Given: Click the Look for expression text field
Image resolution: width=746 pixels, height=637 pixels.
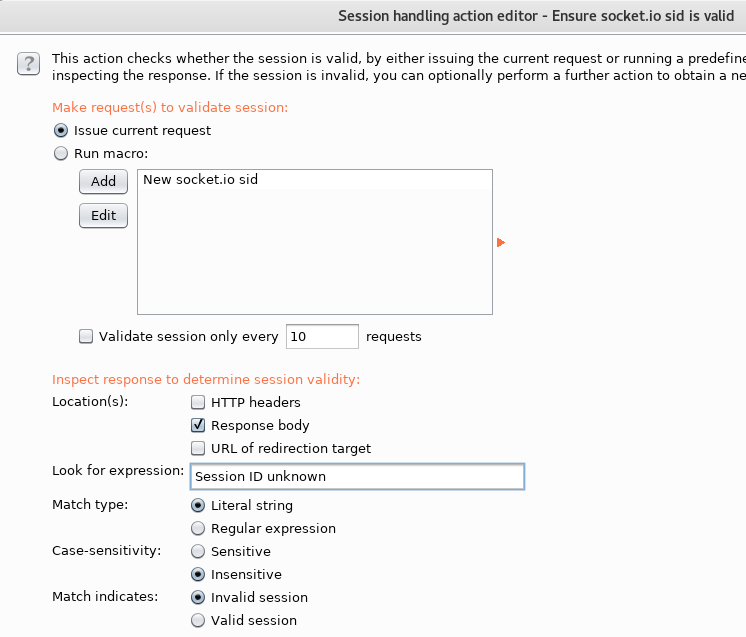Looking at the screenshot, I should pyautogui.click(x=357, y=477).
